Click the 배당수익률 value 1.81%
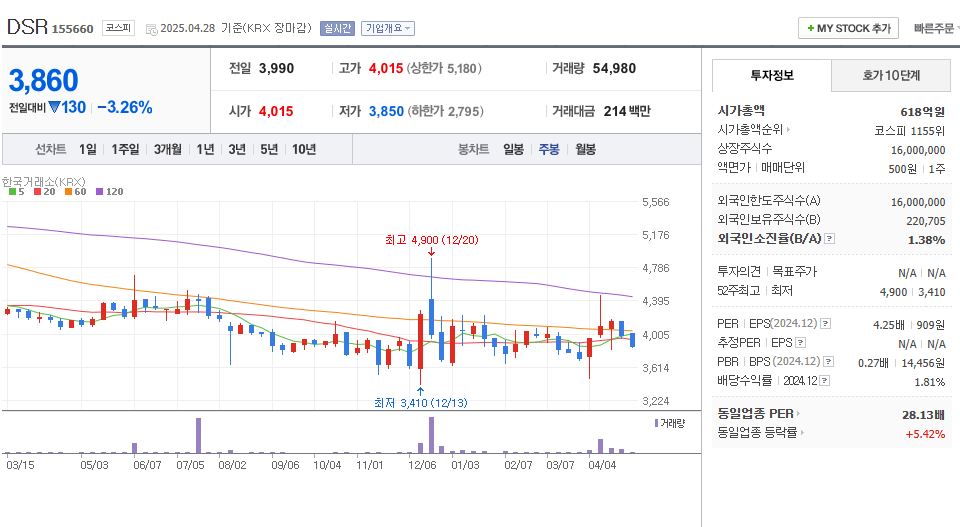960x527 pixels. tap(929, 382)
